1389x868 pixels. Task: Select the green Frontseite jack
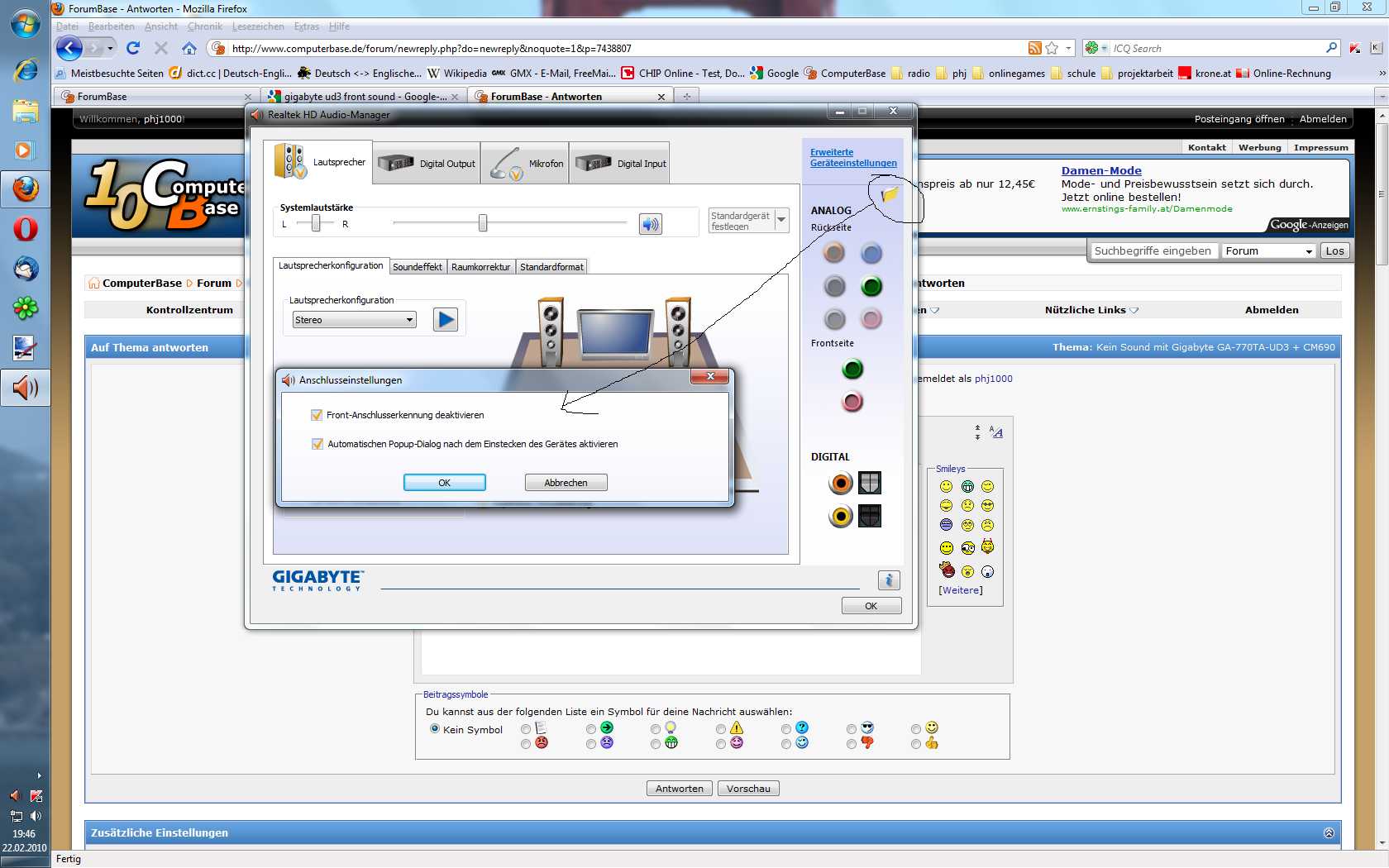pyautogui.click(x=852, y=369)
